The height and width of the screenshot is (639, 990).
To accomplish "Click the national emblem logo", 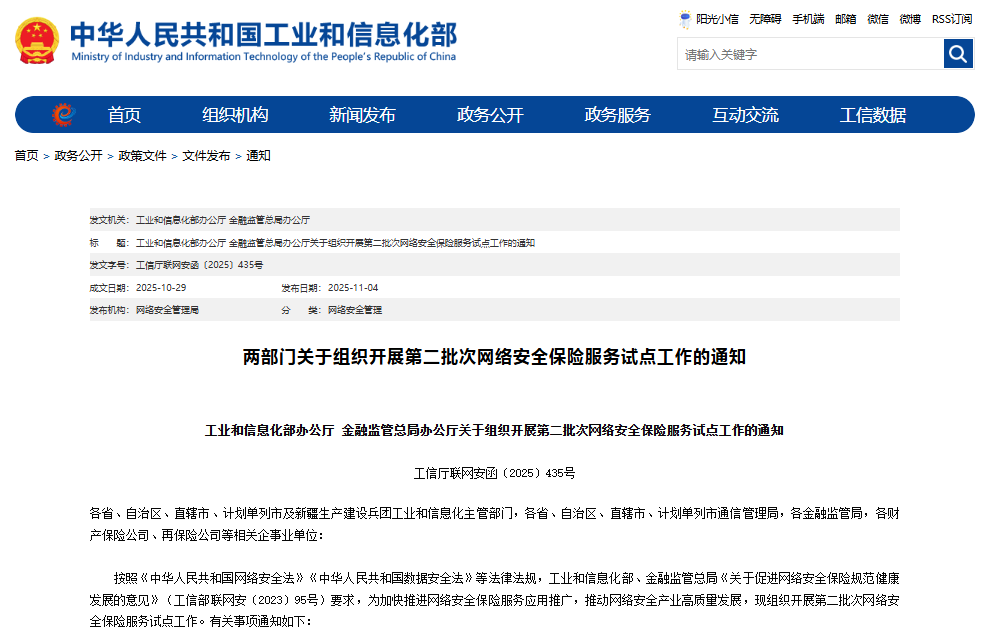I will [x=36, y=42].
